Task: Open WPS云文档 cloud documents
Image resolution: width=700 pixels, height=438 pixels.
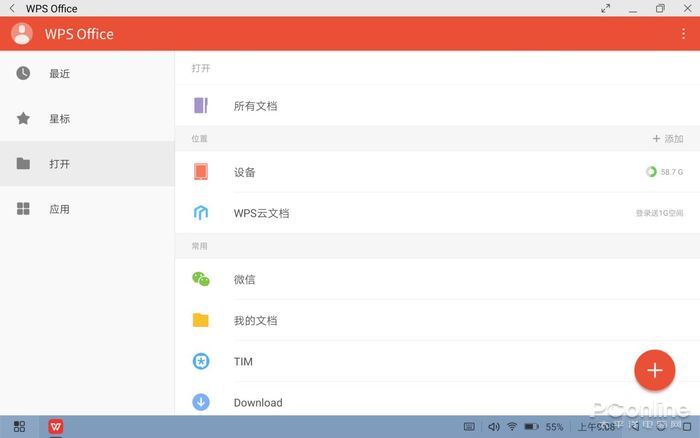Action: (437, 213)
